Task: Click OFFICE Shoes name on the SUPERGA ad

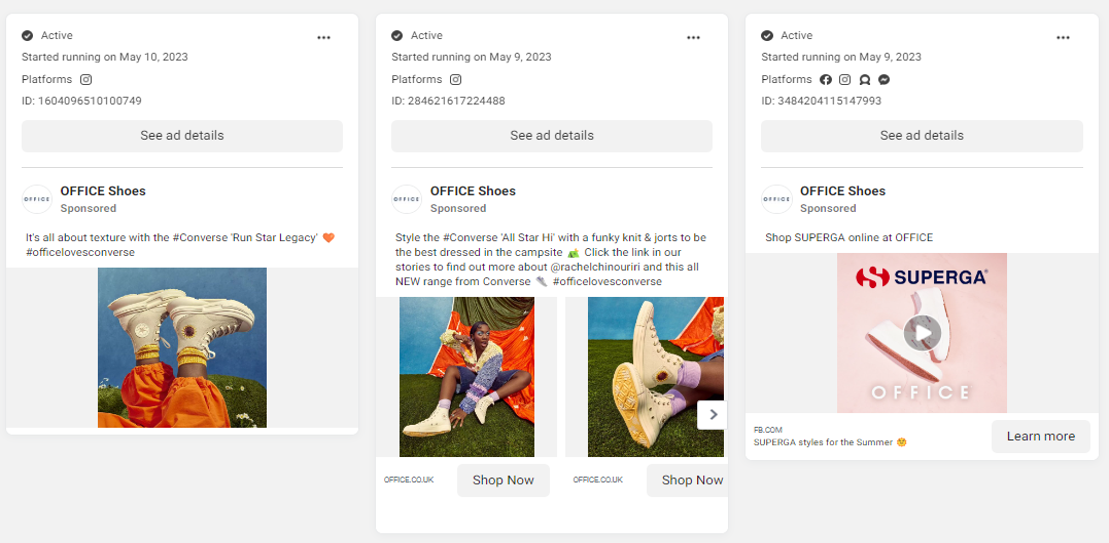Action: click(842, 191)
